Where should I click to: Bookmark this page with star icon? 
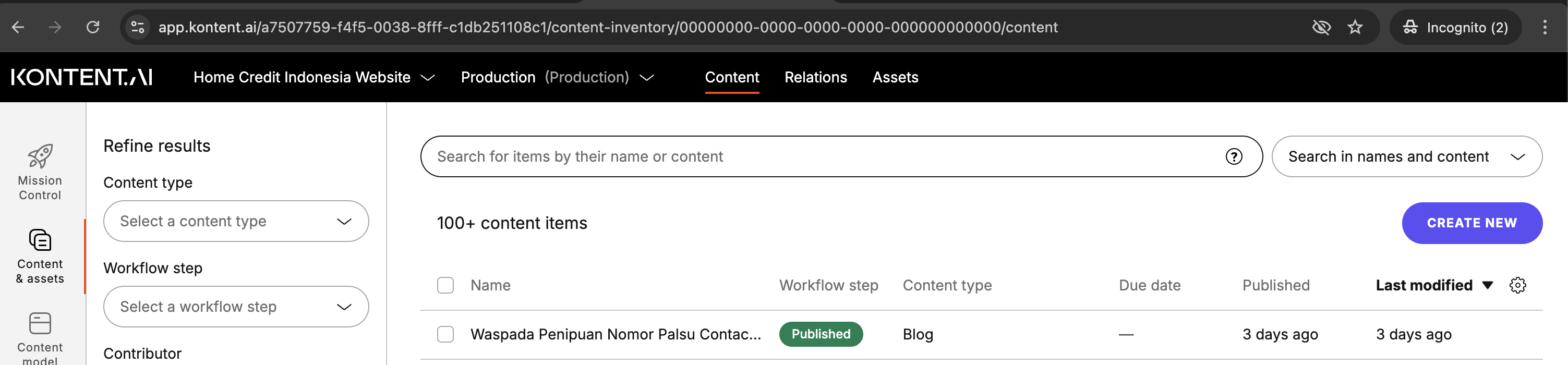coord(1355,27)
